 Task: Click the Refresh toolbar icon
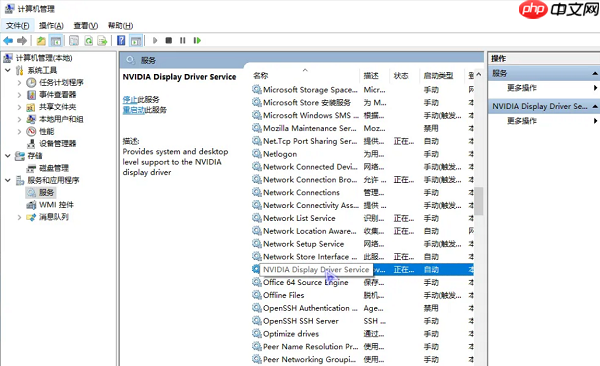coord(88,40)
